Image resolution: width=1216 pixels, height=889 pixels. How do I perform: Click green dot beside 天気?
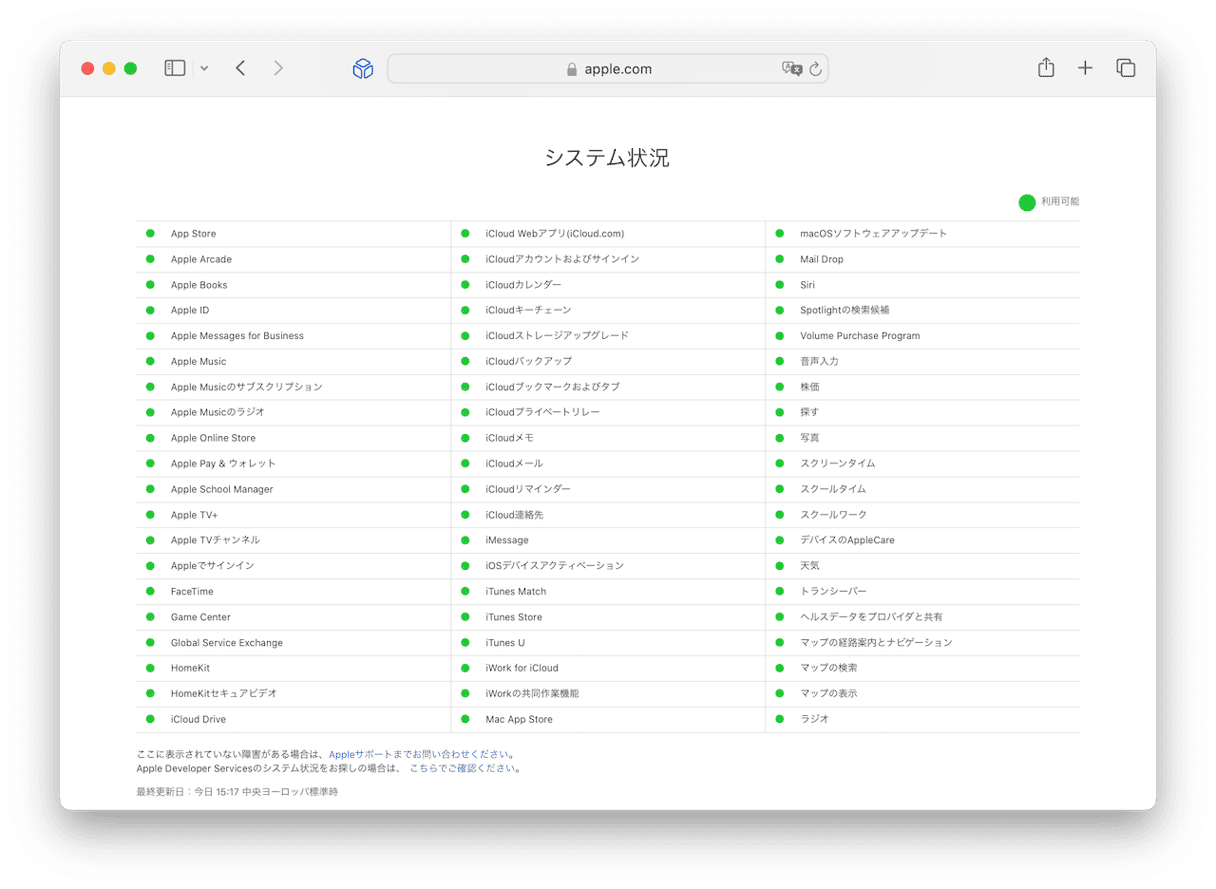780,566
